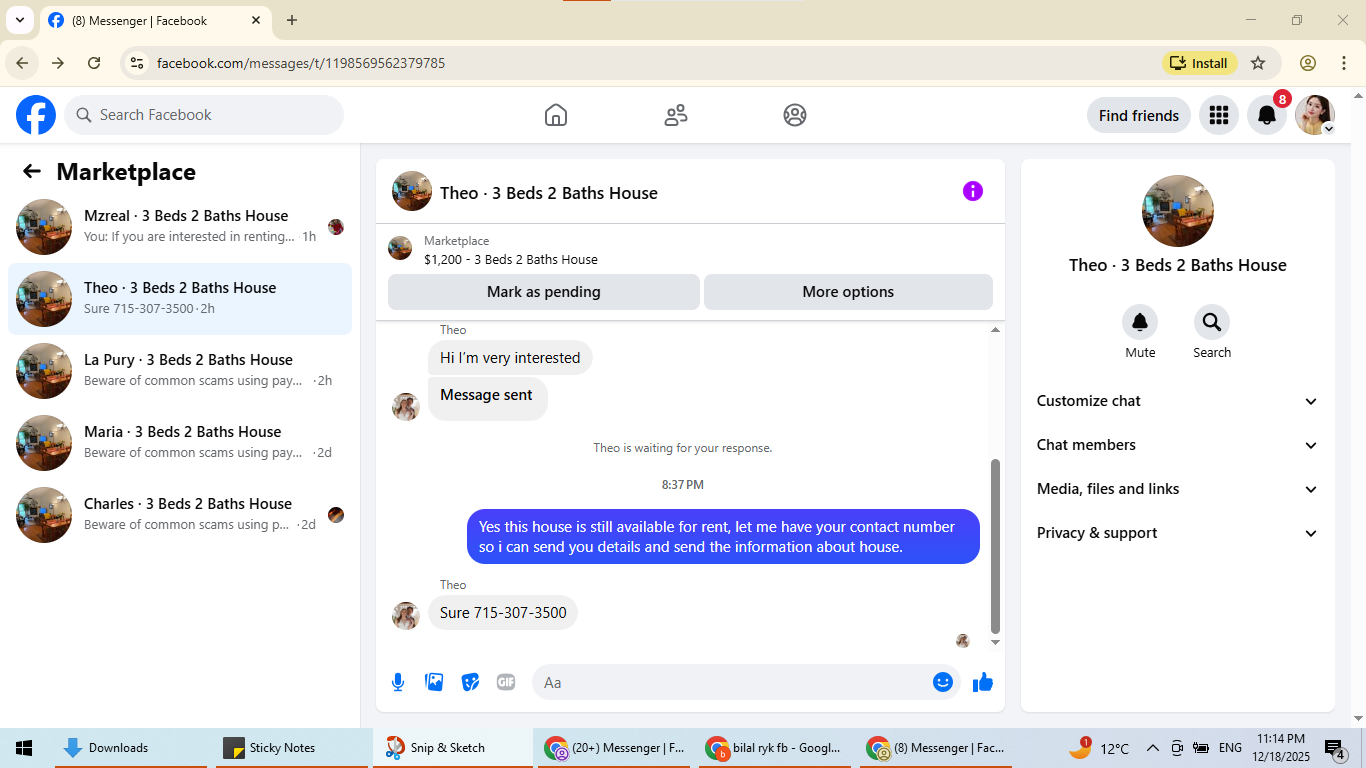Switch to 'bilal ryk fb' Chrome window
Screen dimensions: 1366x768
pos(775,748)
